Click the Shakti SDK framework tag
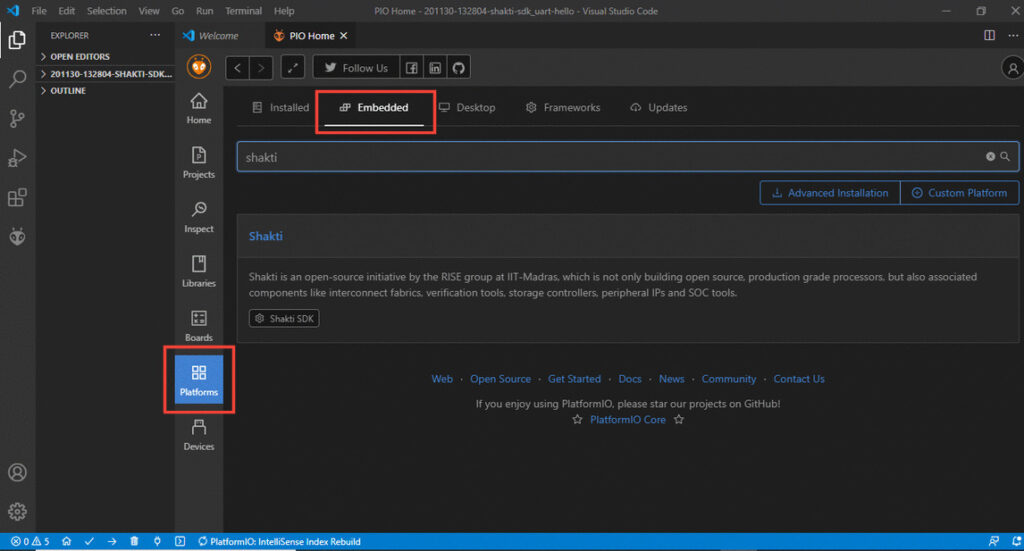 pyautogui.click(x=284, y=319)
